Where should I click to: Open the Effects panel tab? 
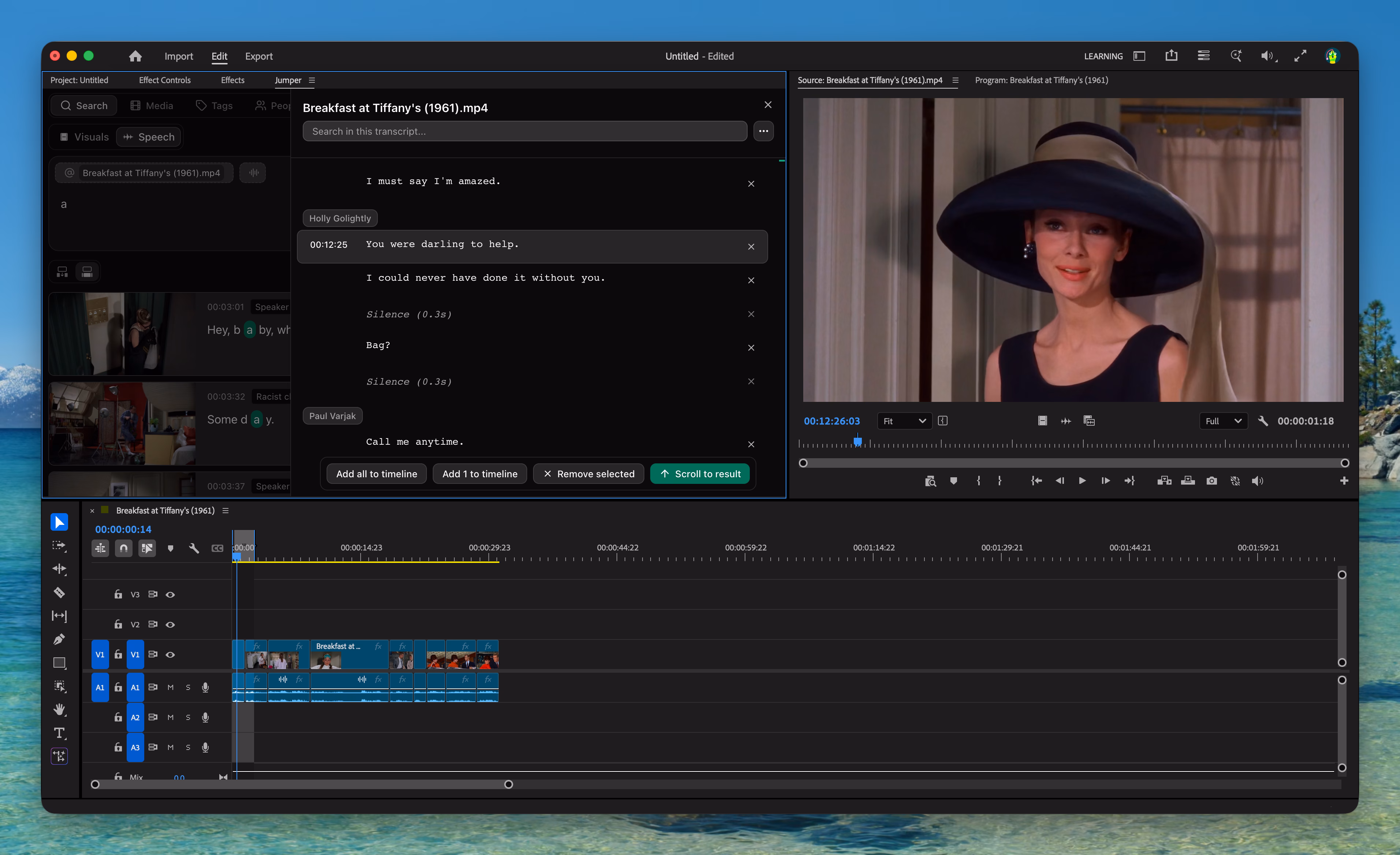(x=232, y=80)
